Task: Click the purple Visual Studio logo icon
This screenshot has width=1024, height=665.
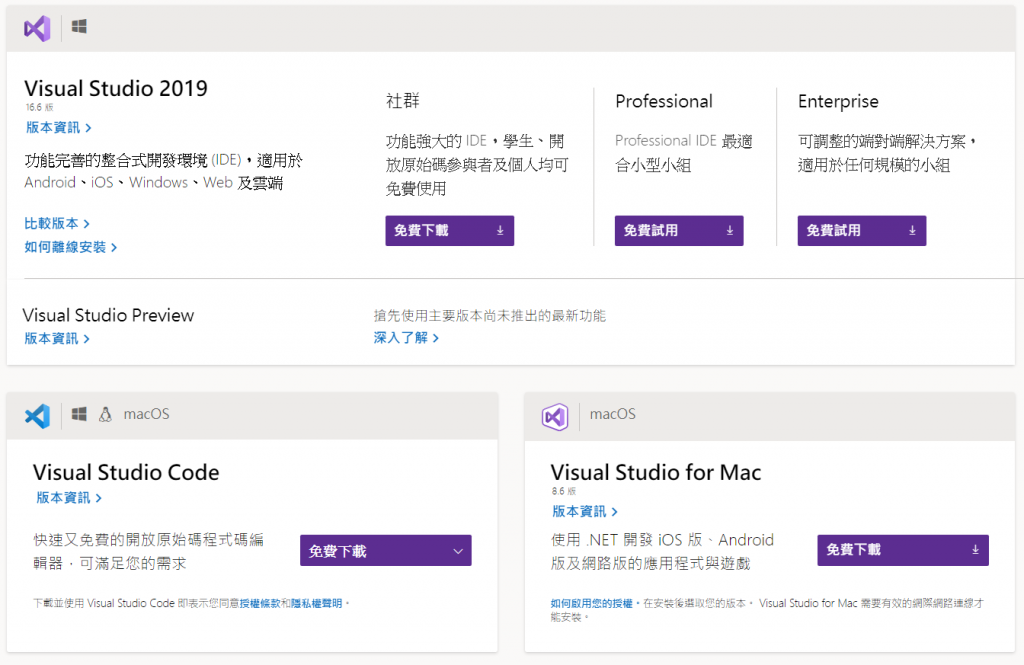Action: (37, 29)
